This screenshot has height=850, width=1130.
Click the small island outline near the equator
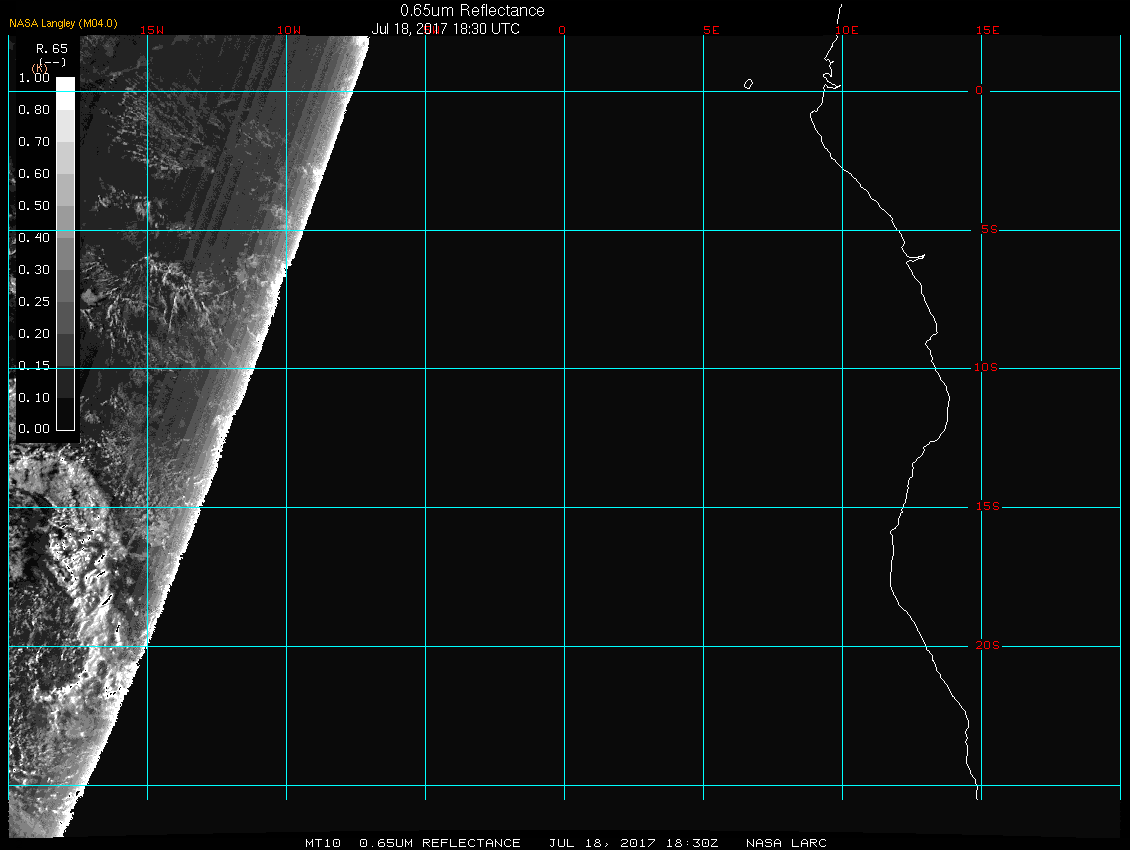point(748,85)
